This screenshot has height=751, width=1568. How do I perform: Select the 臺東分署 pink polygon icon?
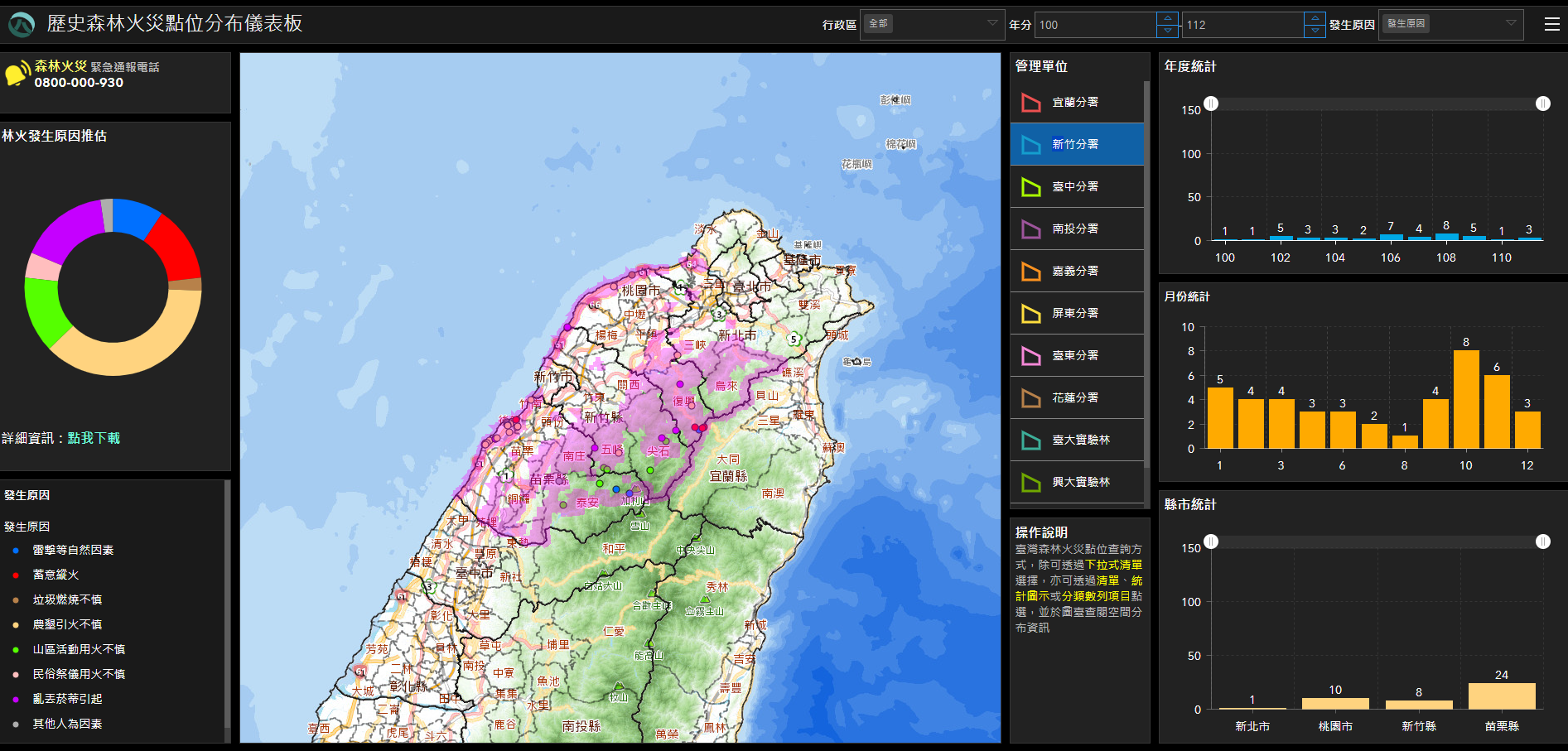(x=1030, y=356)
